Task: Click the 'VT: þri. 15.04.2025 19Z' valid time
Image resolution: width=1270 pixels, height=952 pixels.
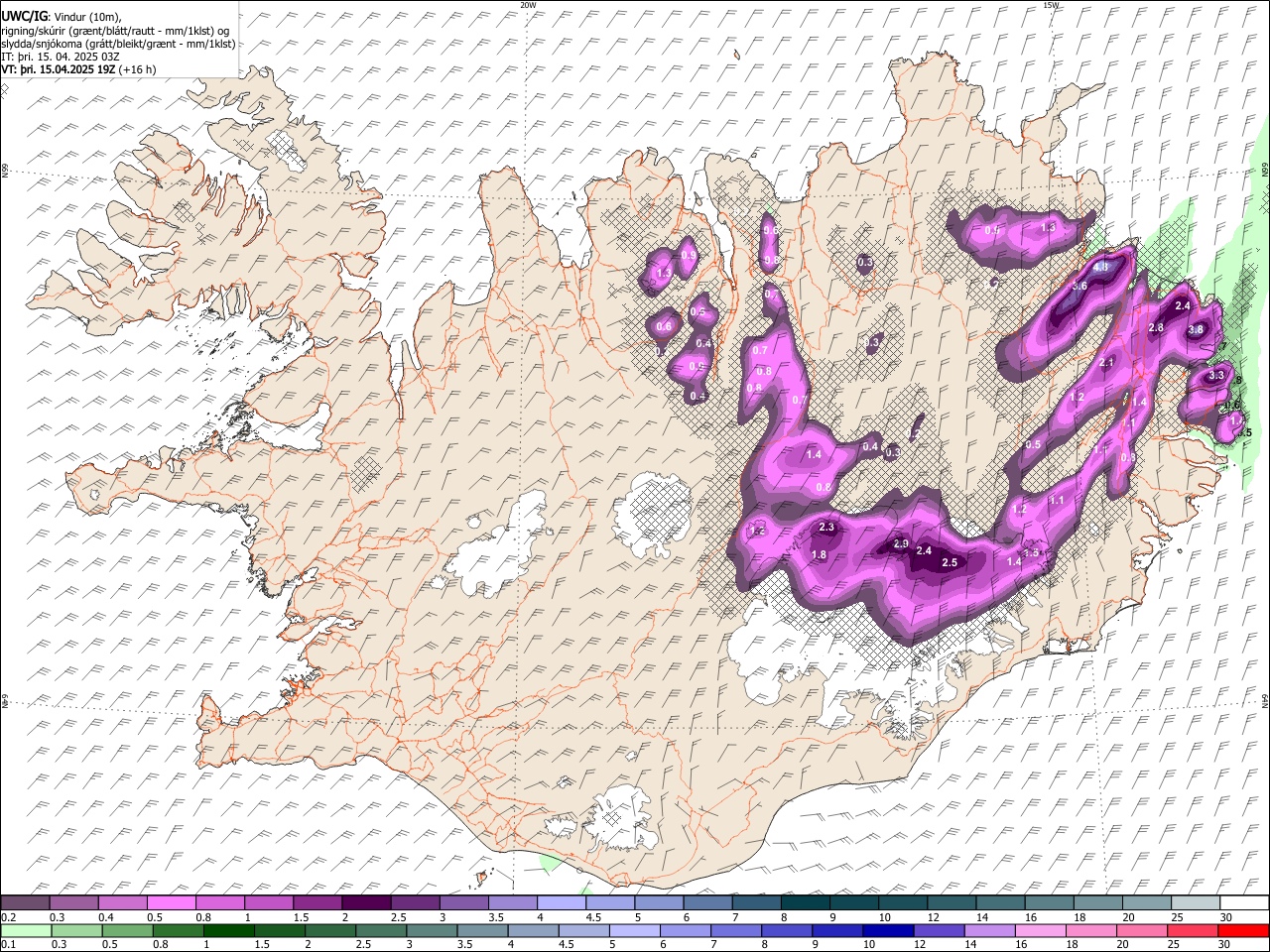Action: pos(59,69)
